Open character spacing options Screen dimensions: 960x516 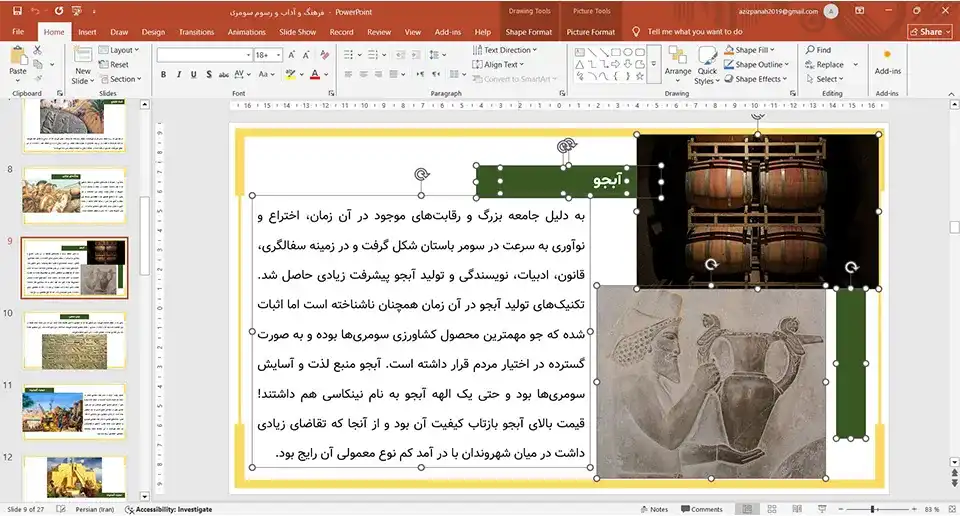click(x=242, y=74)
